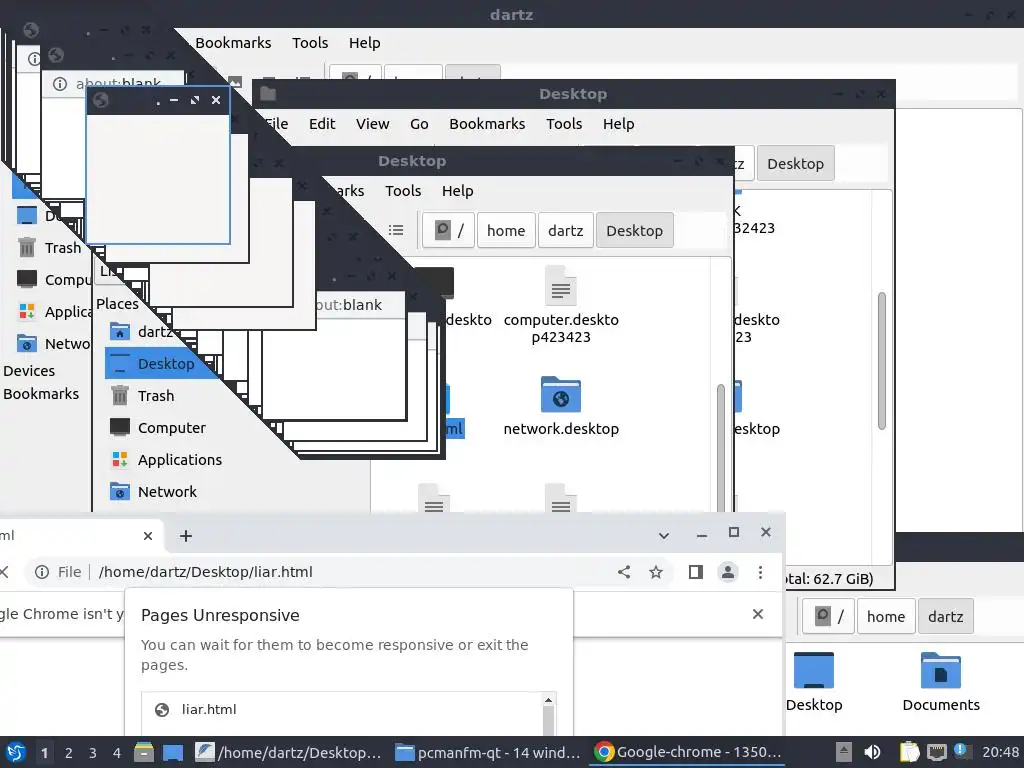
Task: Open Chrome tab search chevron
Action: pyautogui.click(x=664, y=536)
